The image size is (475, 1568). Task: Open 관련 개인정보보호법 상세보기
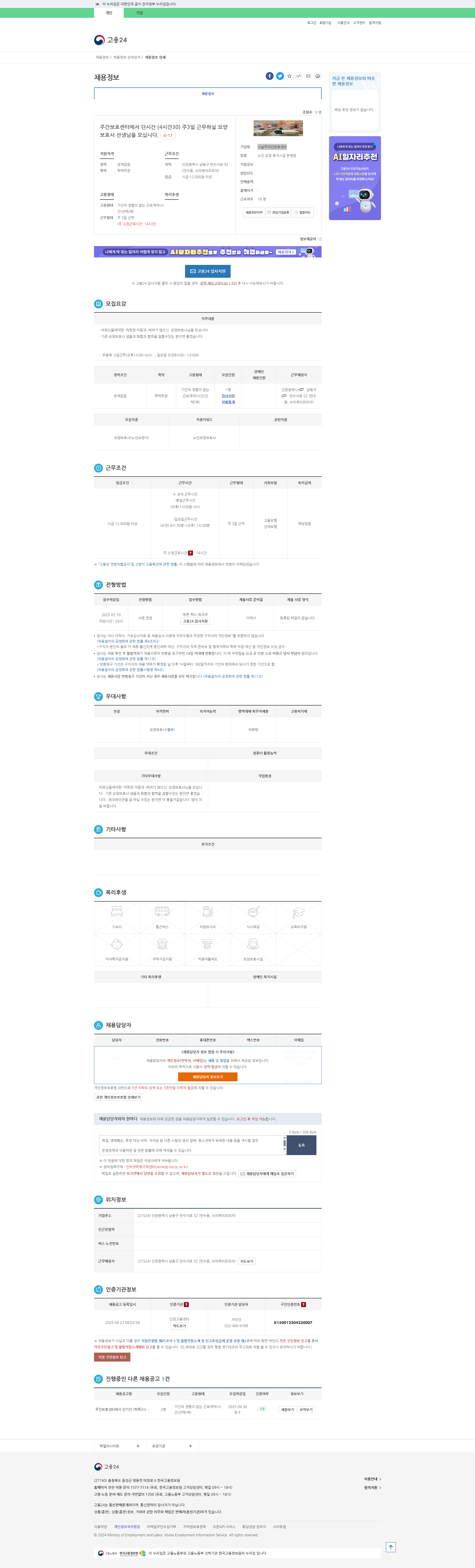tap(118, 1097)
